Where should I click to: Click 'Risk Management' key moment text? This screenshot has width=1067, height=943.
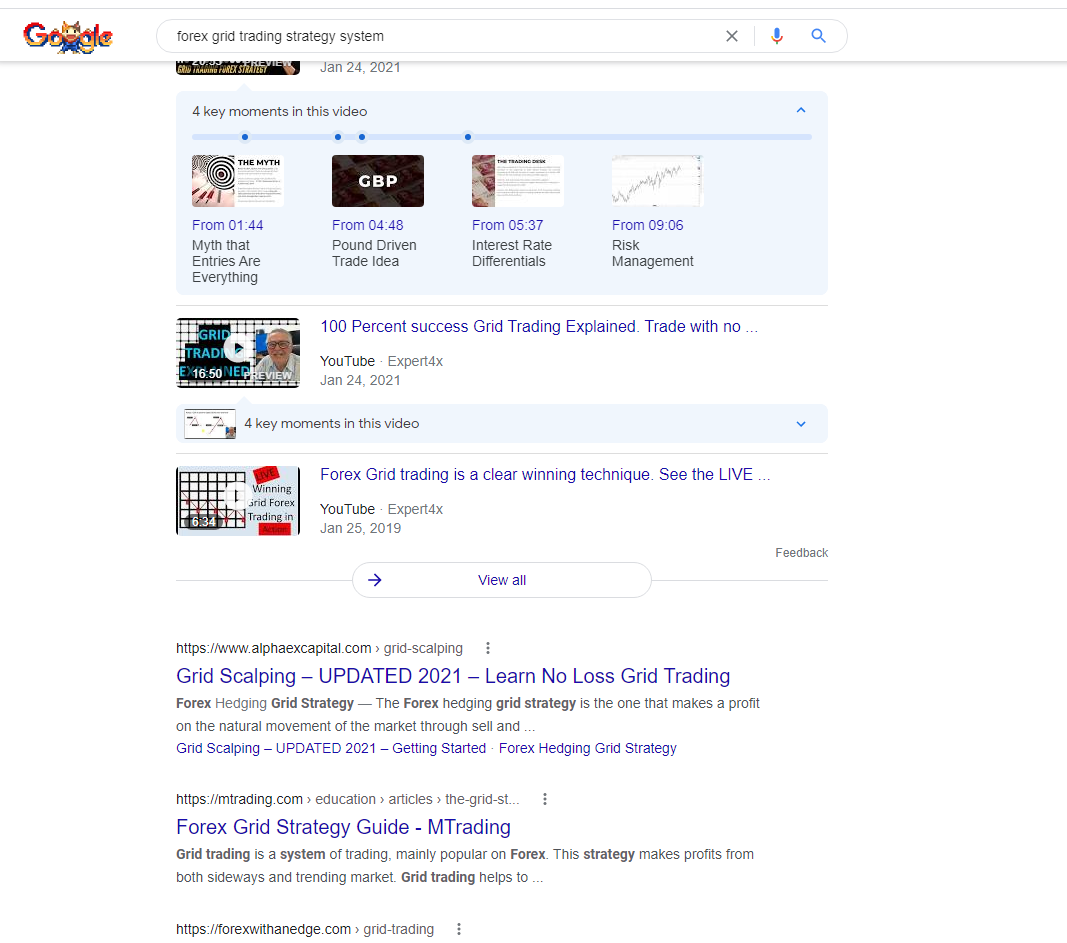click(x=653, y=253)
